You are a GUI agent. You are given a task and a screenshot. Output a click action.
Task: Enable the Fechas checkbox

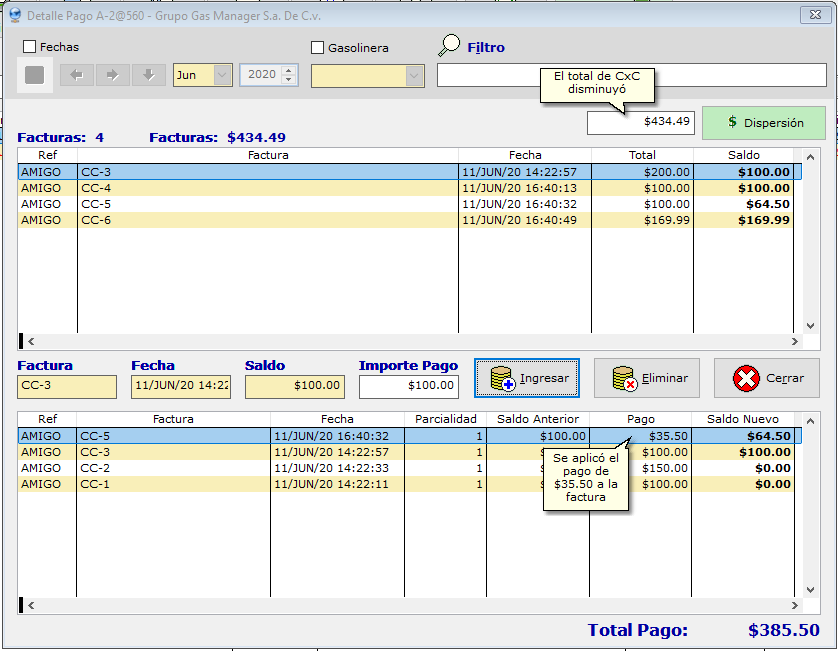[30, 47]
